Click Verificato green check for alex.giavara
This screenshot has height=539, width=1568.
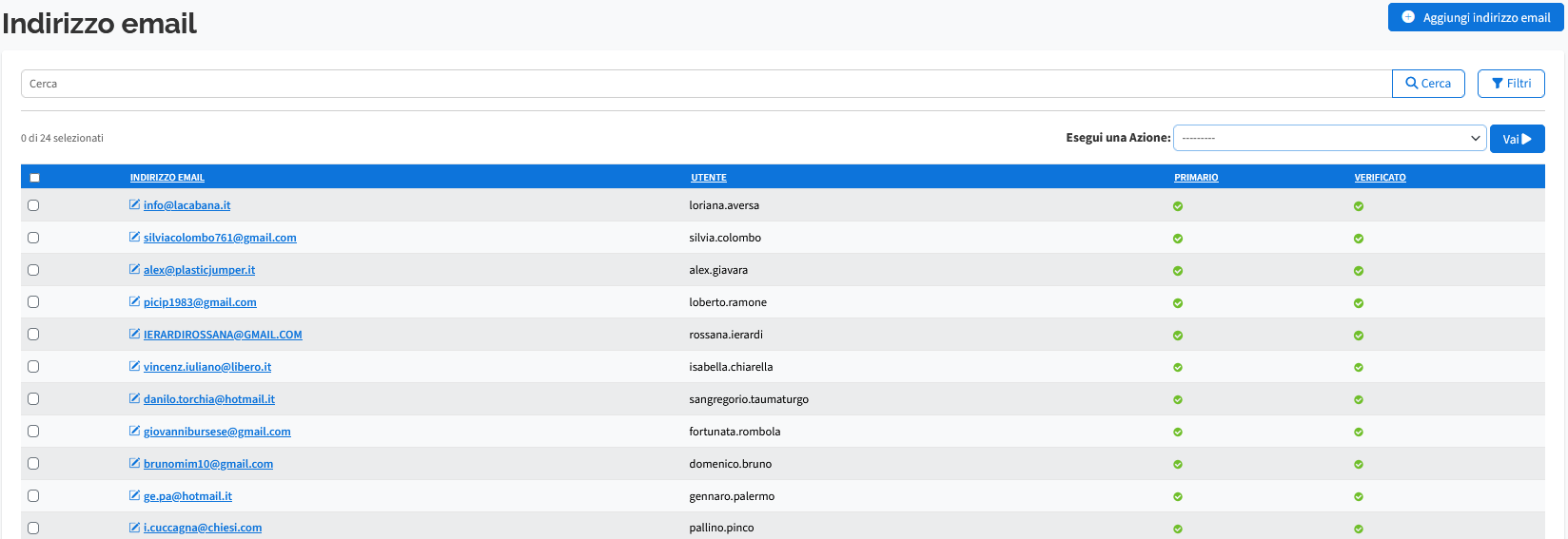1359,271
